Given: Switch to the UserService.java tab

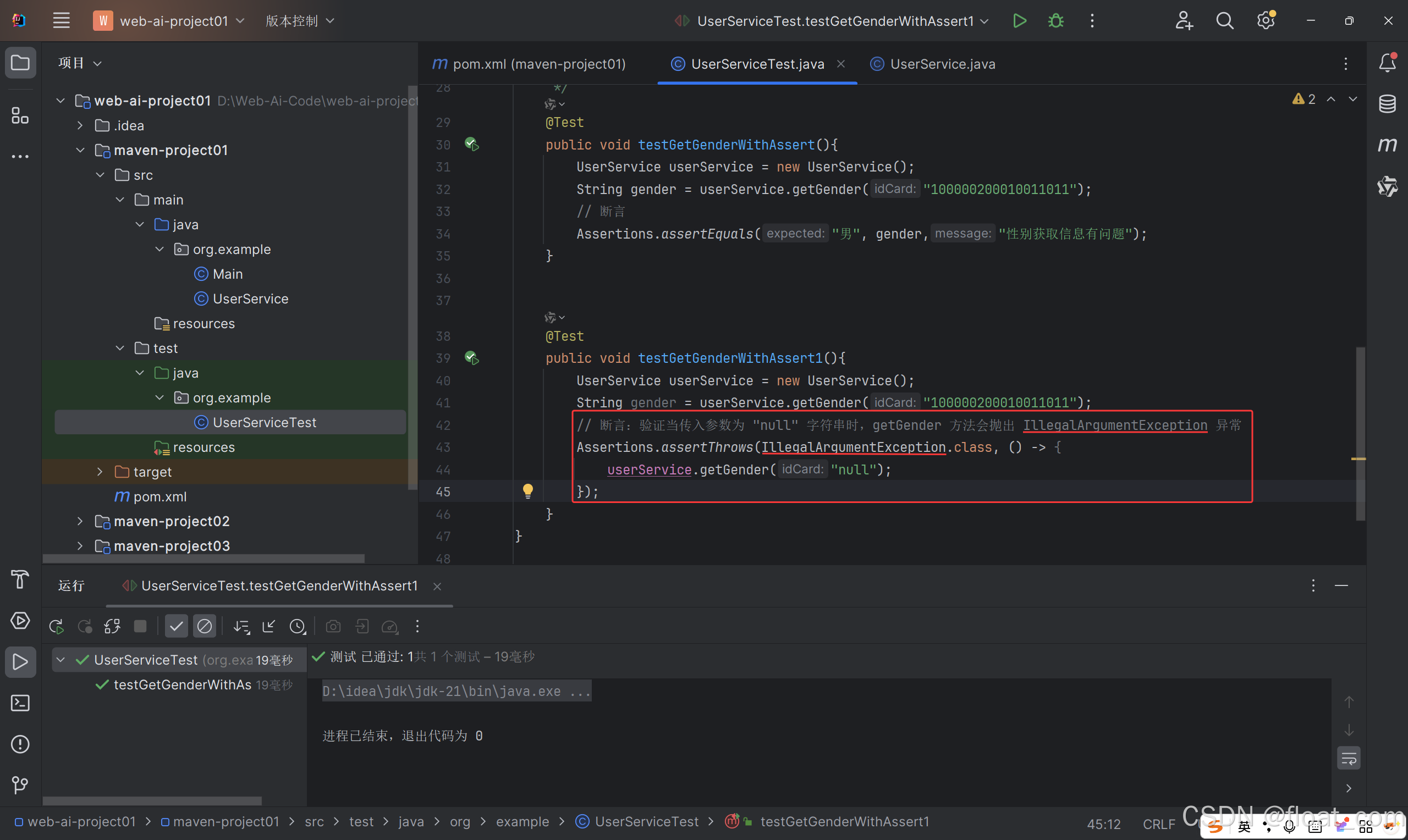Looking at the screenshot, I should coord(942,64).
